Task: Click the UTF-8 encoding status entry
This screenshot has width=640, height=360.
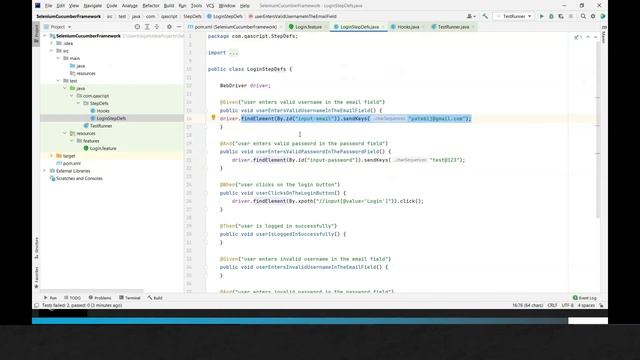Action: pyautogui.click(x=567, y=305)
